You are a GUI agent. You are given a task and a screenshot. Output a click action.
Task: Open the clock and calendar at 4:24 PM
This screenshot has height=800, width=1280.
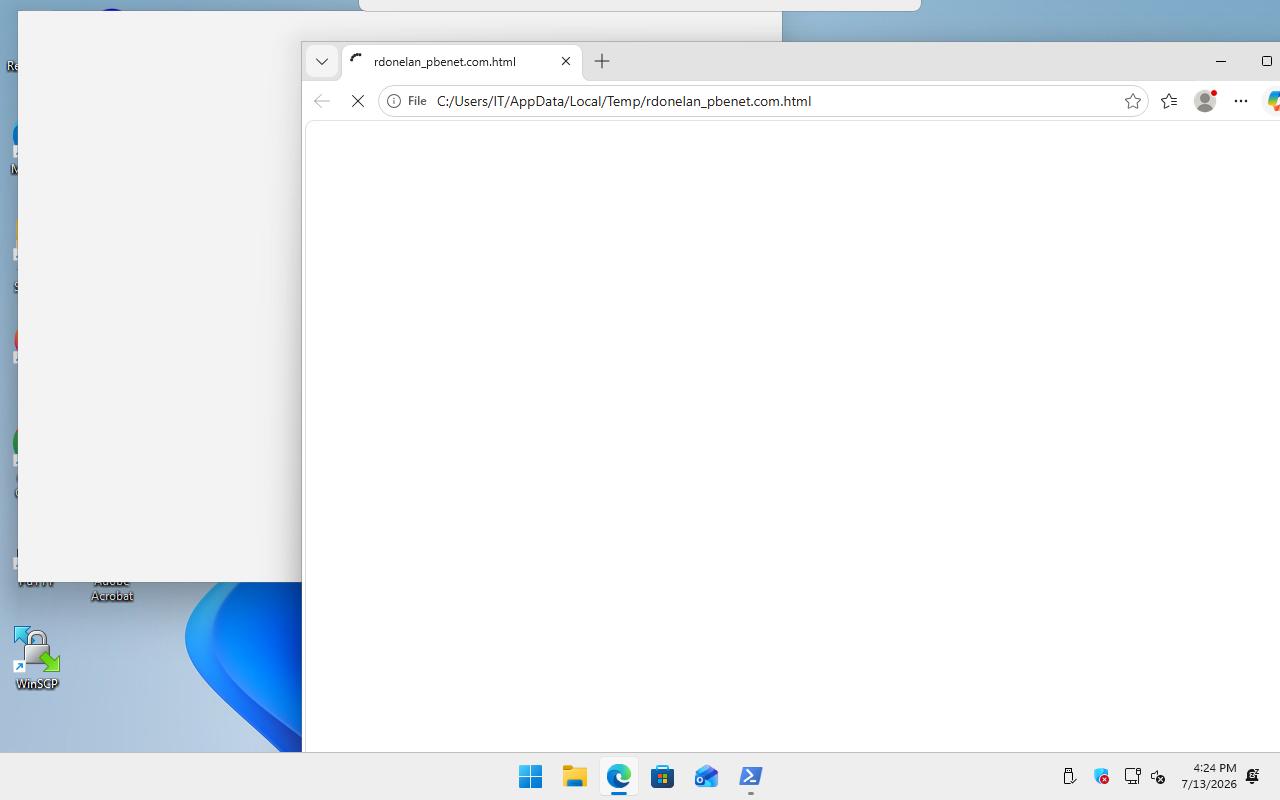1209,776
